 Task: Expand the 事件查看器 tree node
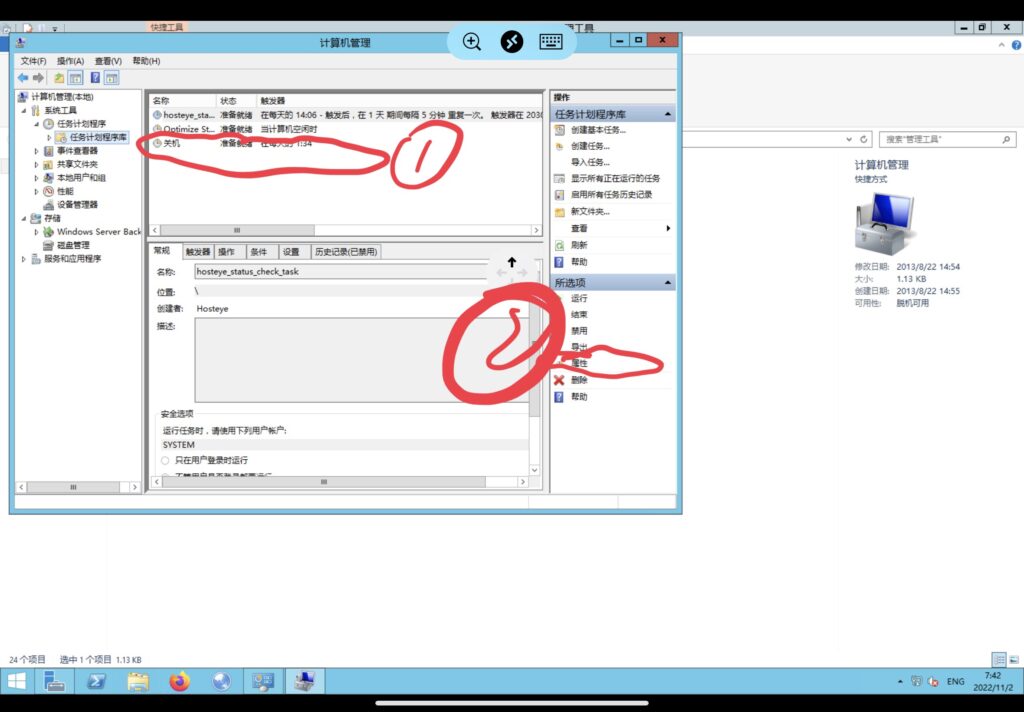point(37,151)
